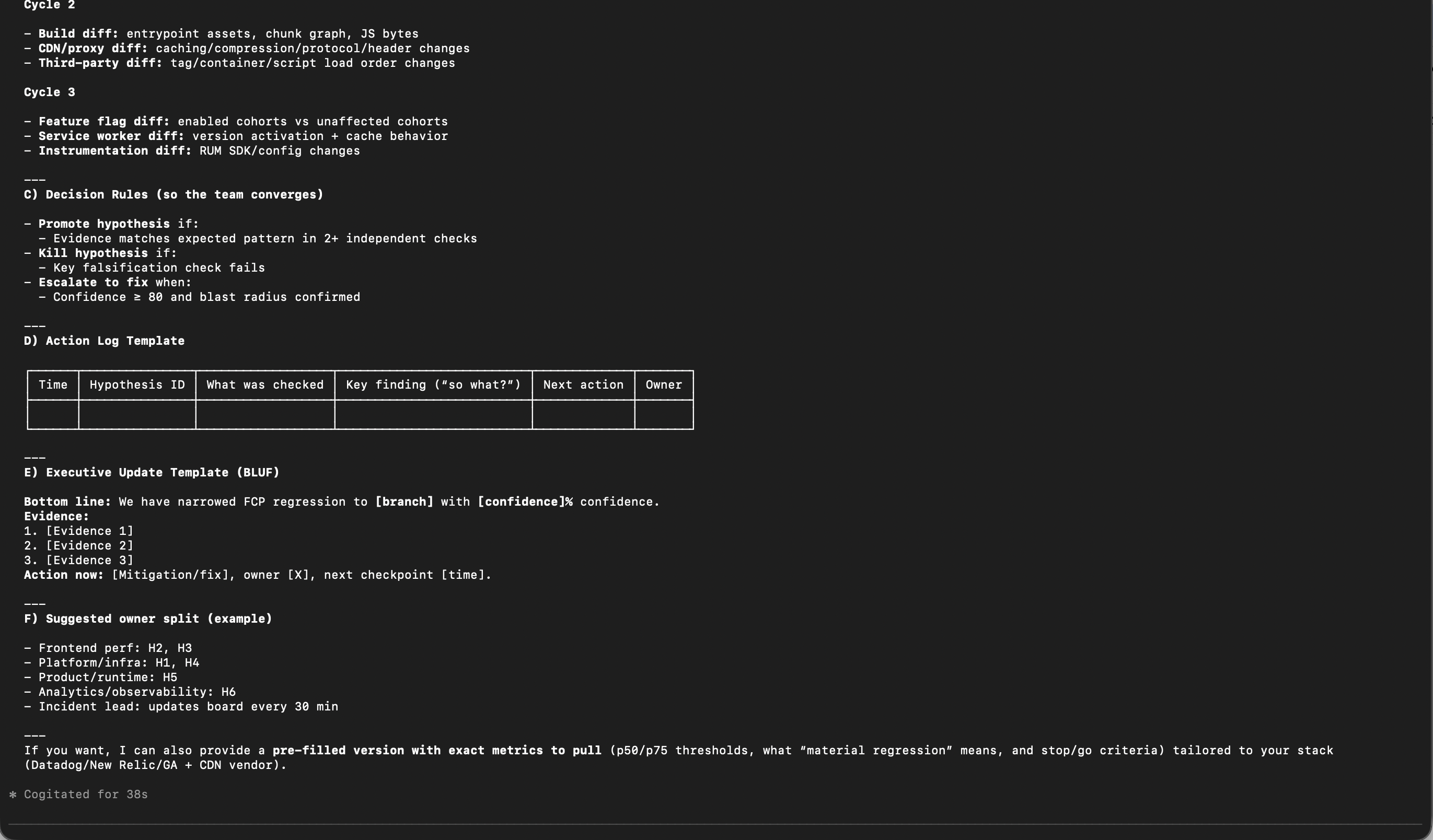Click the asterisk icon beside Cogitated

point(13,795)
